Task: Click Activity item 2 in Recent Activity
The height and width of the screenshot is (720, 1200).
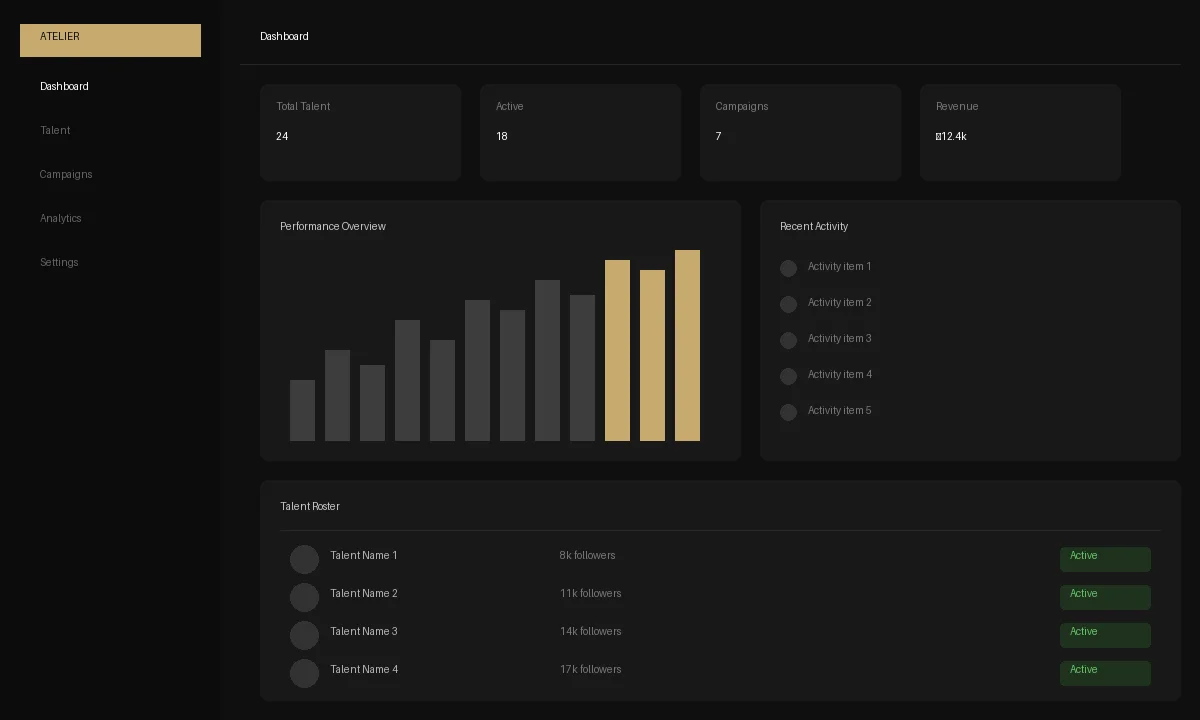Action: pos(839,303)
